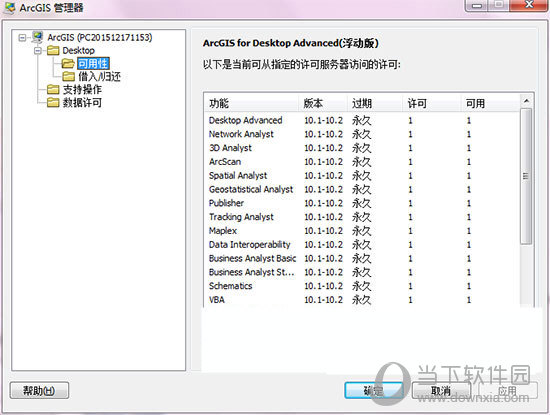The height and width of the screenshot is (415, 550).
Task: Click the open folder icon beside 可用性
Action: click(68, 63)
